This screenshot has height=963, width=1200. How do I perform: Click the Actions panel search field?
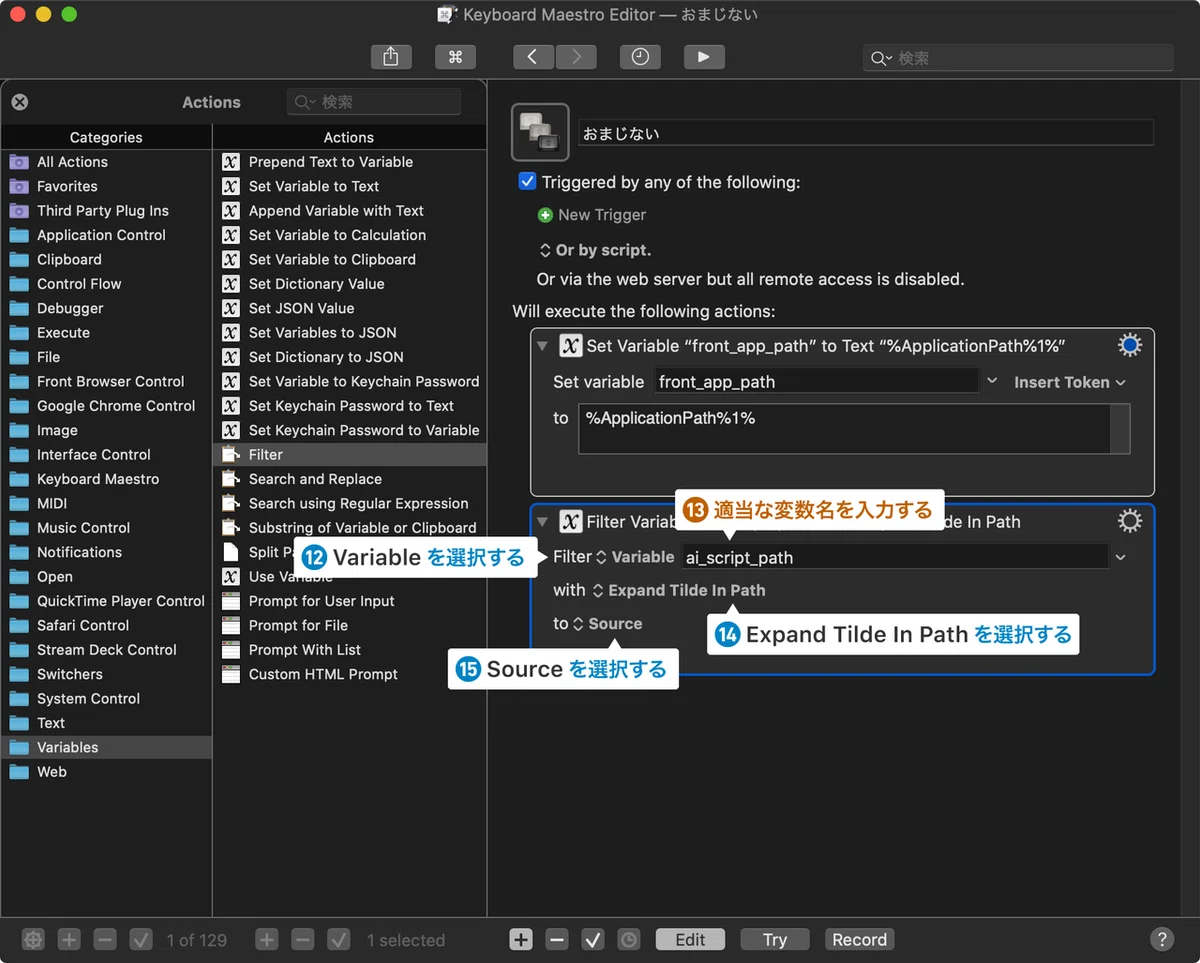tap(374, 102)
